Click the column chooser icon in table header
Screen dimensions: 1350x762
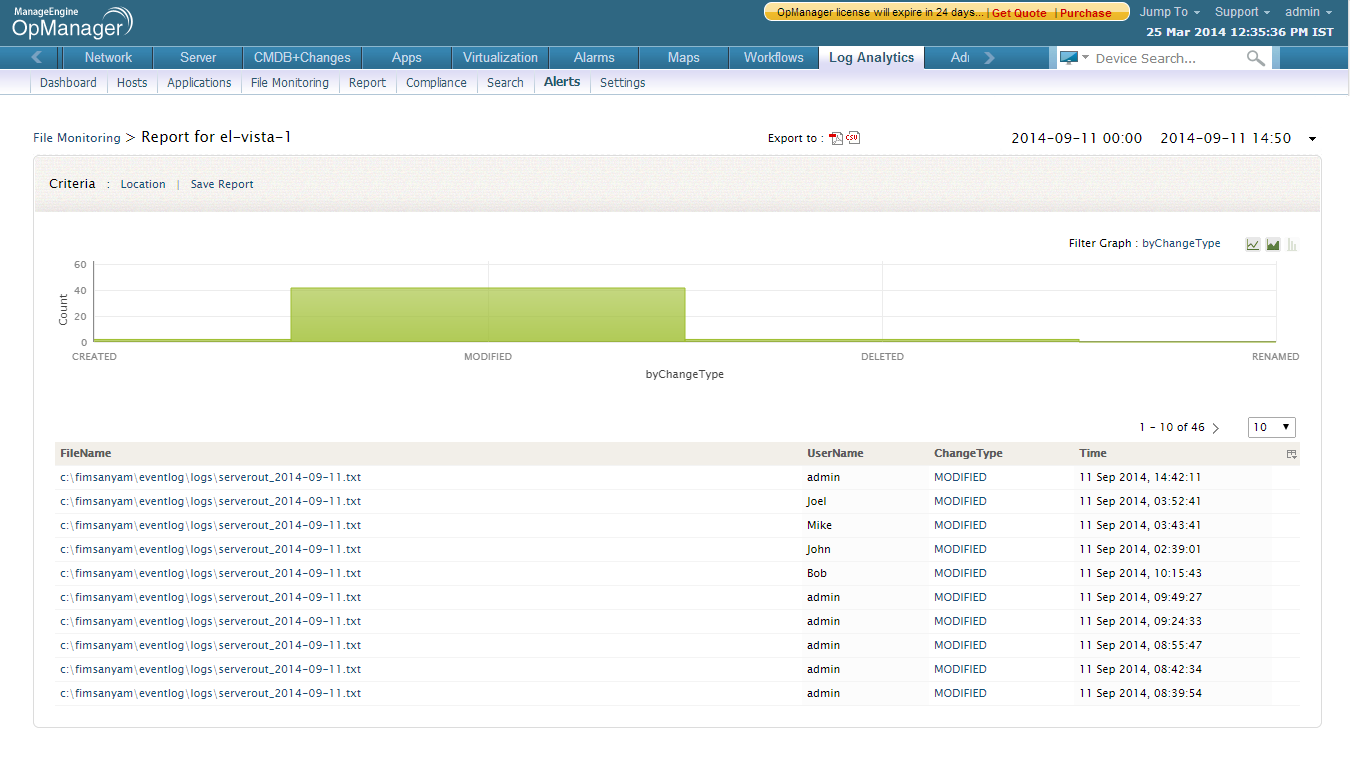tap(1291, 454)
